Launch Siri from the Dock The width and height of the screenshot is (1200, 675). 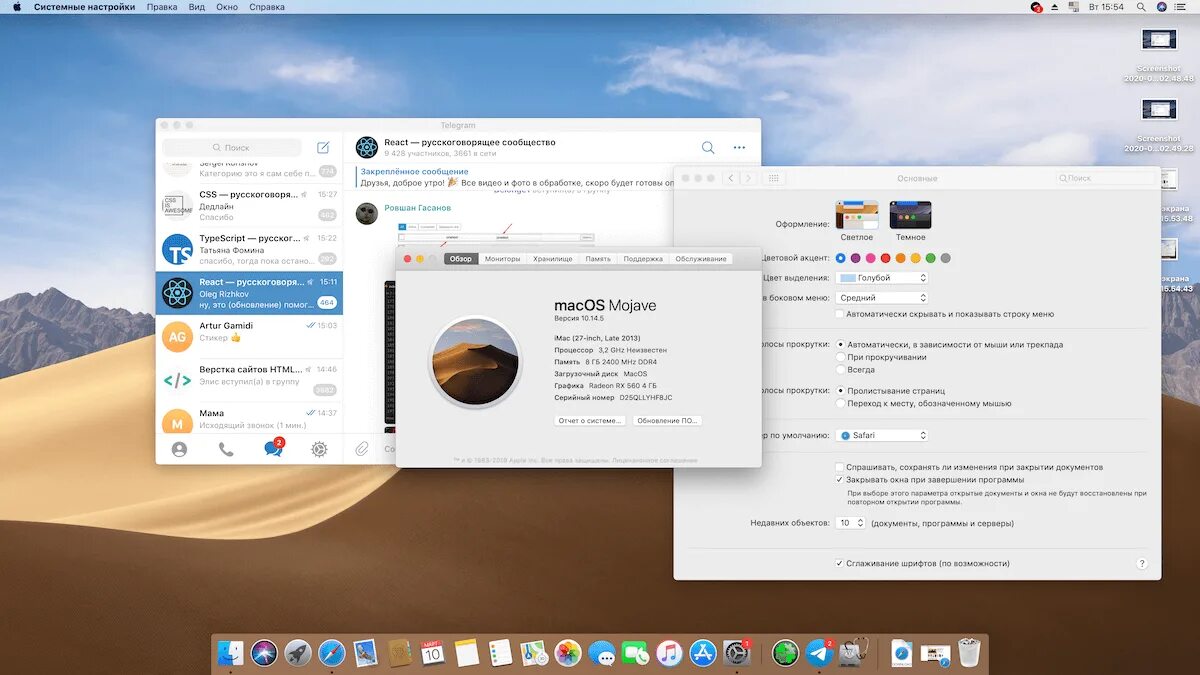coord(264,653)
